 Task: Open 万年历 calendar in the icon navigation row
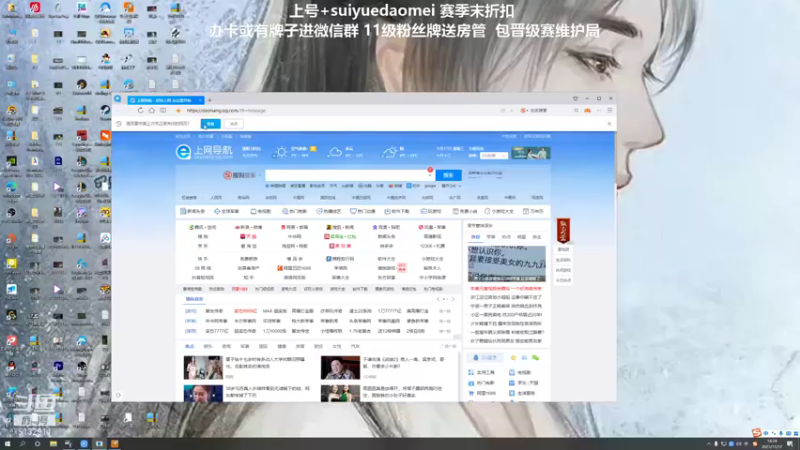point(533,211)
